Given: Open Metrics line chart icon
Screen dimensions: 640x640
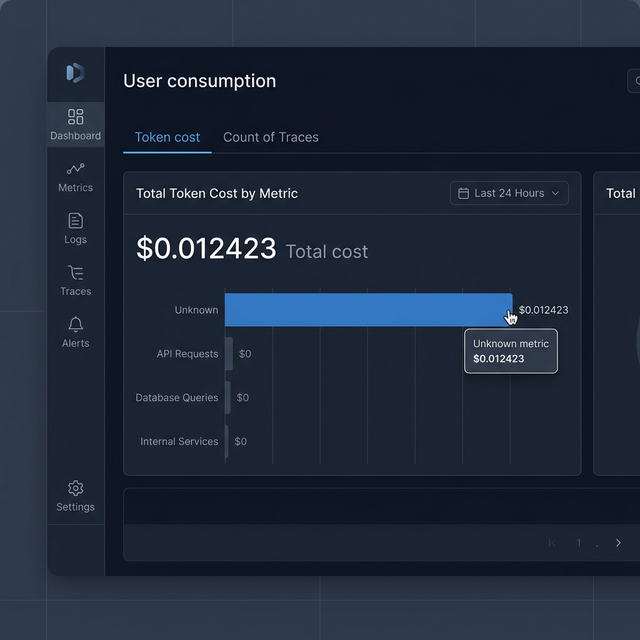Looking at the screenshot, I should point(76,169).
